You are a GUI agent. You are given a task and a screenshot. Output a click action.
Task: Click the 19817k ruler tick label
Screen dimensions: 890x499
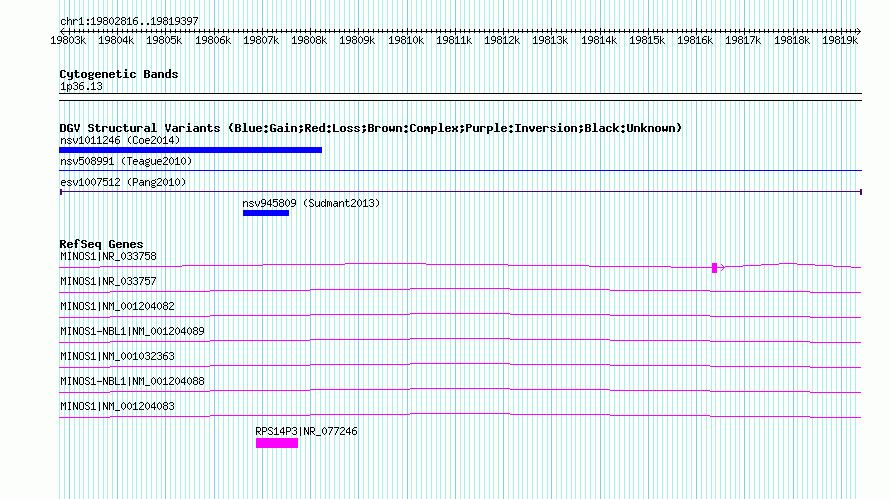[x=743, y=40]
